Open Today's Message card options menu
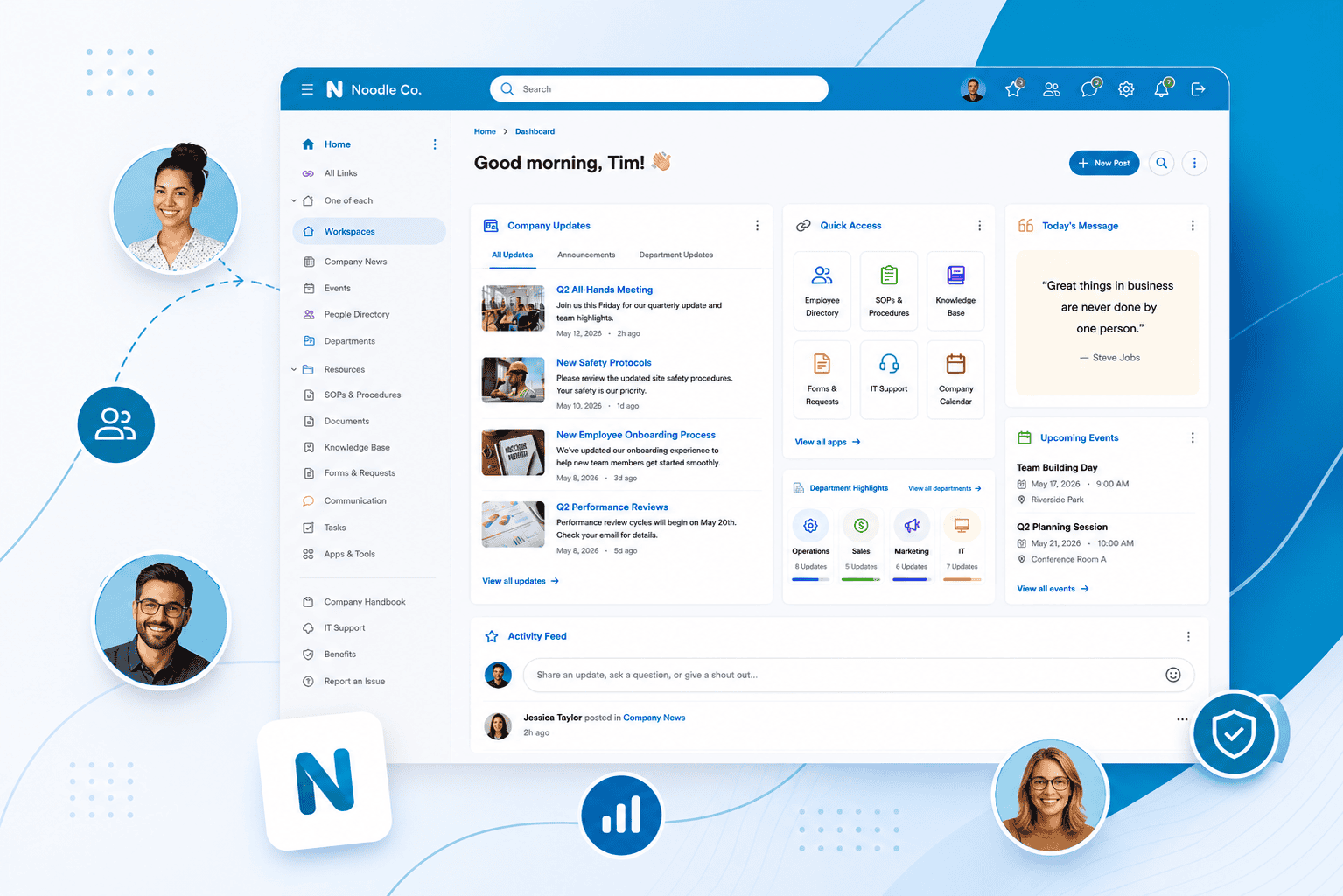Image resolution: width=1343 pixels, height=896 pixels. pos(1193,226)
